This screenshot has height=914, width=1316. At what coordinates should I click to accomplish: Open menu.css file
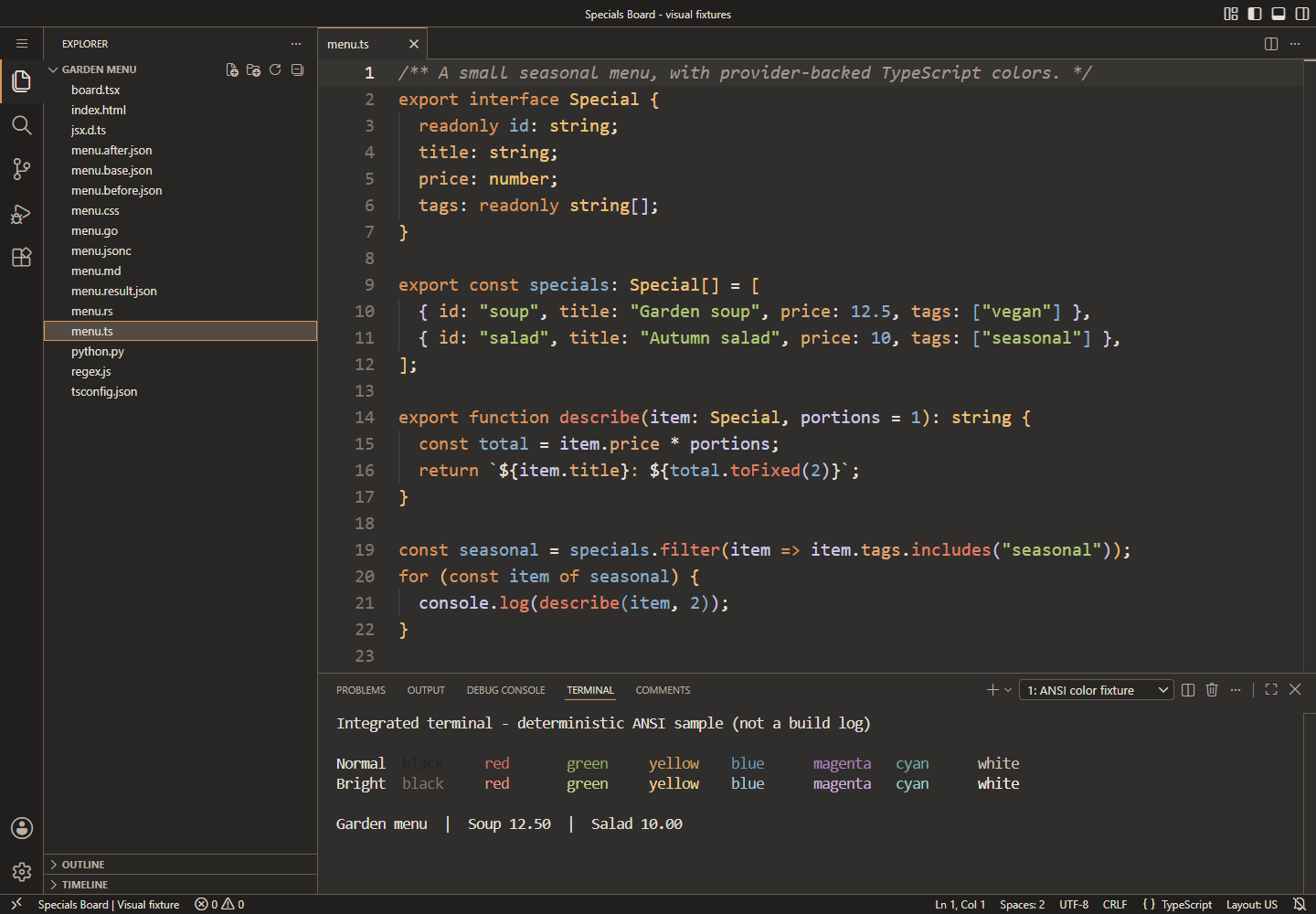click(x=180, y=210)
